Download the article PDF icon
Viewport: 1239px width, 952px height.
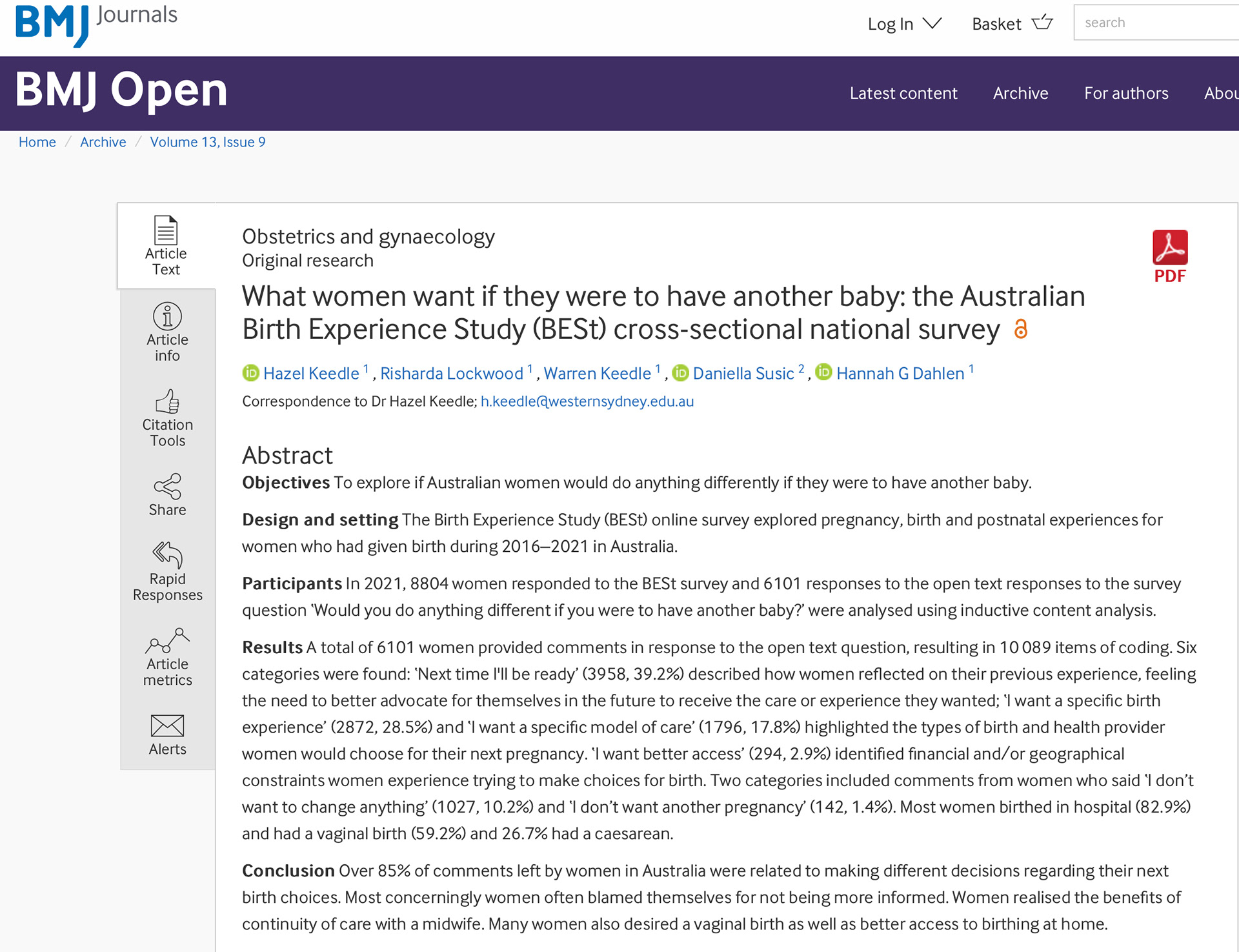tap(1169, 248)
